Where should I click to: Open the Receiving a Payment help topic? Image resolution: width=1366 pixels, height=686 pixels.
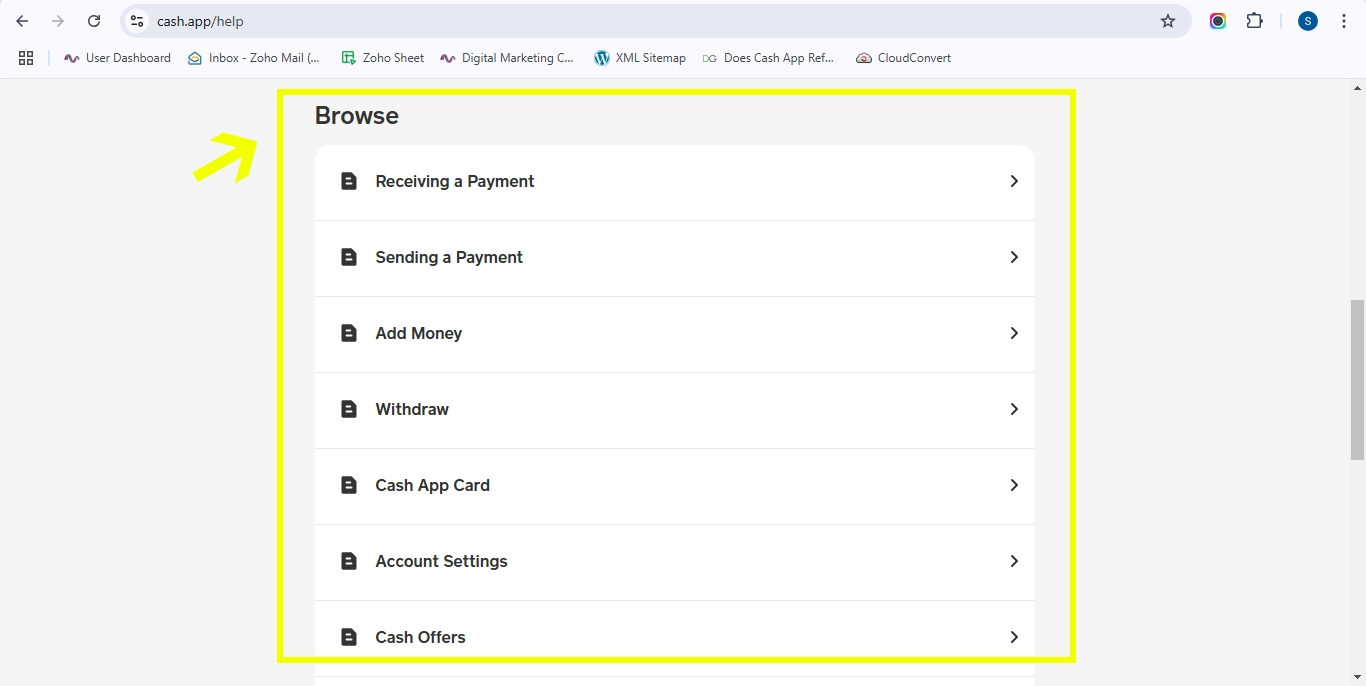point(674,183)
